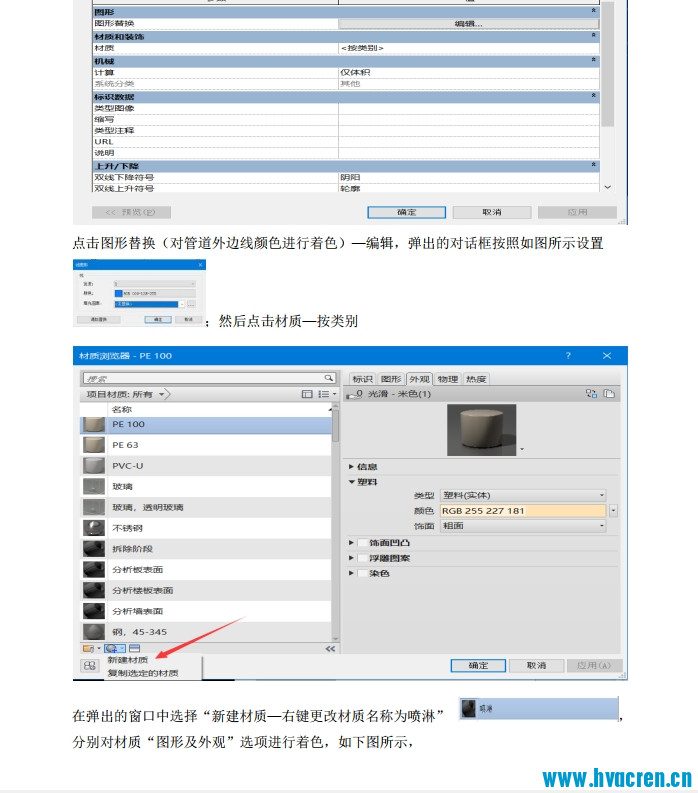Expand the 浮雕图案 section arrow
Viewport: 698px width, 793px height.
pos(351,558)
